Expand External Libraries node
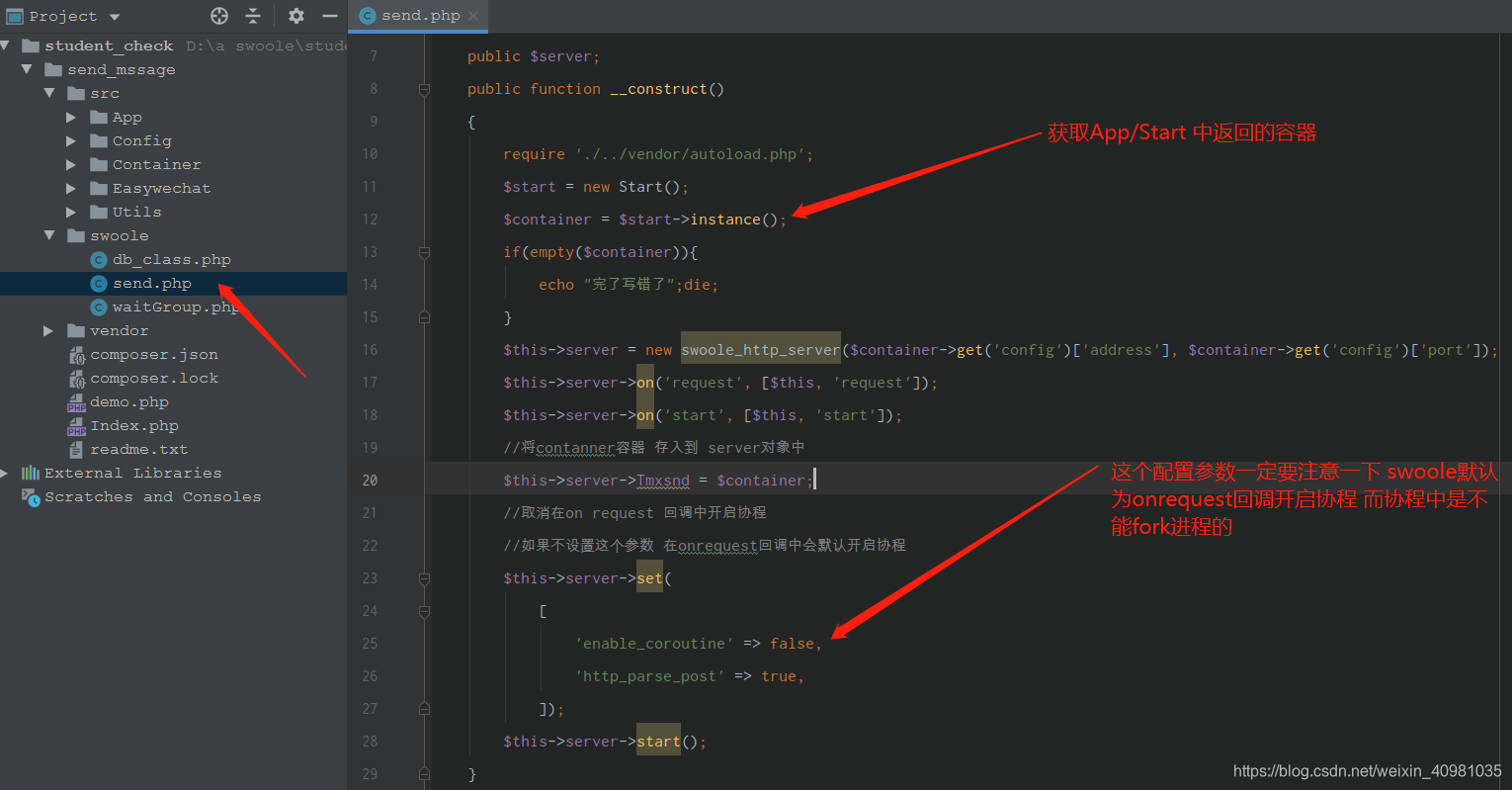Image resolution: width=1512 pixels, height=790 pixels. [x=5, y=473]
